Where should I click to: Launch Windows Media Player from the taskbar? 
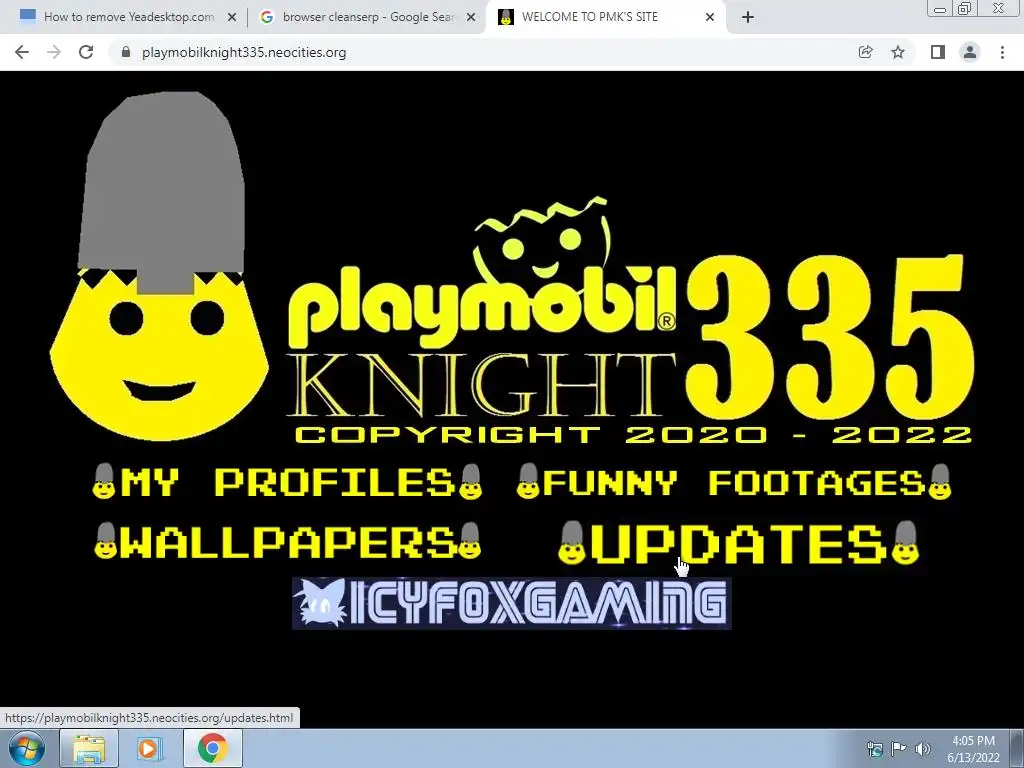(150, 748)
